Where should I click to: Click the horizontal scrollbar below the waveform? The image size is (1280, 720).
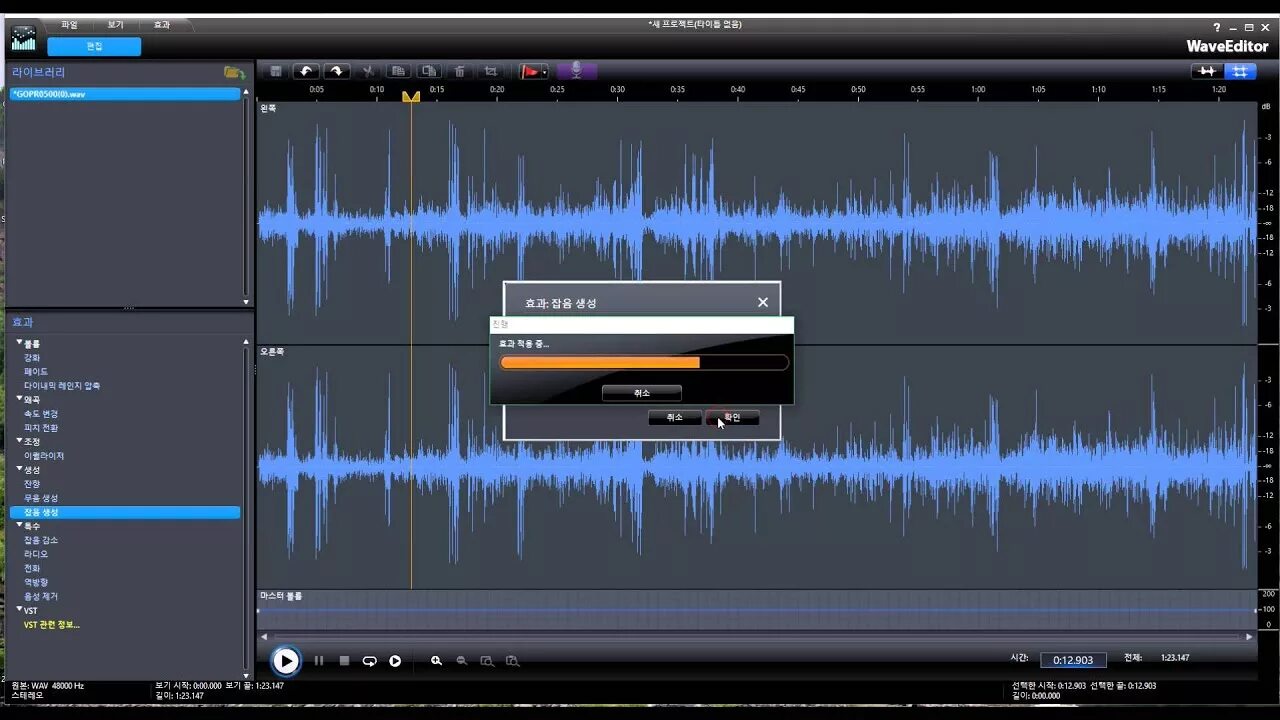[756, 636]
